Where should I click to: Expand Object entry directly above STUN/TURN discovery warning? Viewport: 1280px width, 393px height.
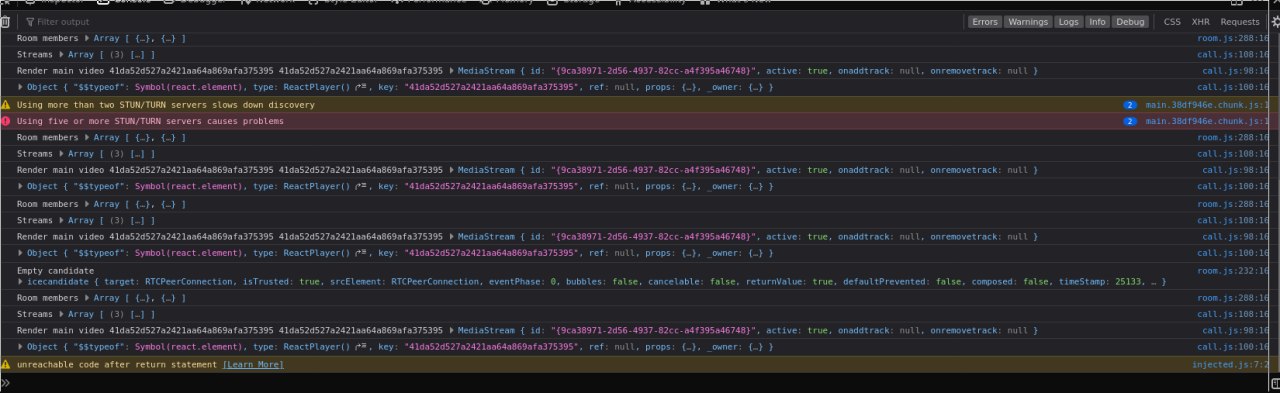click(x=21, y=87)
